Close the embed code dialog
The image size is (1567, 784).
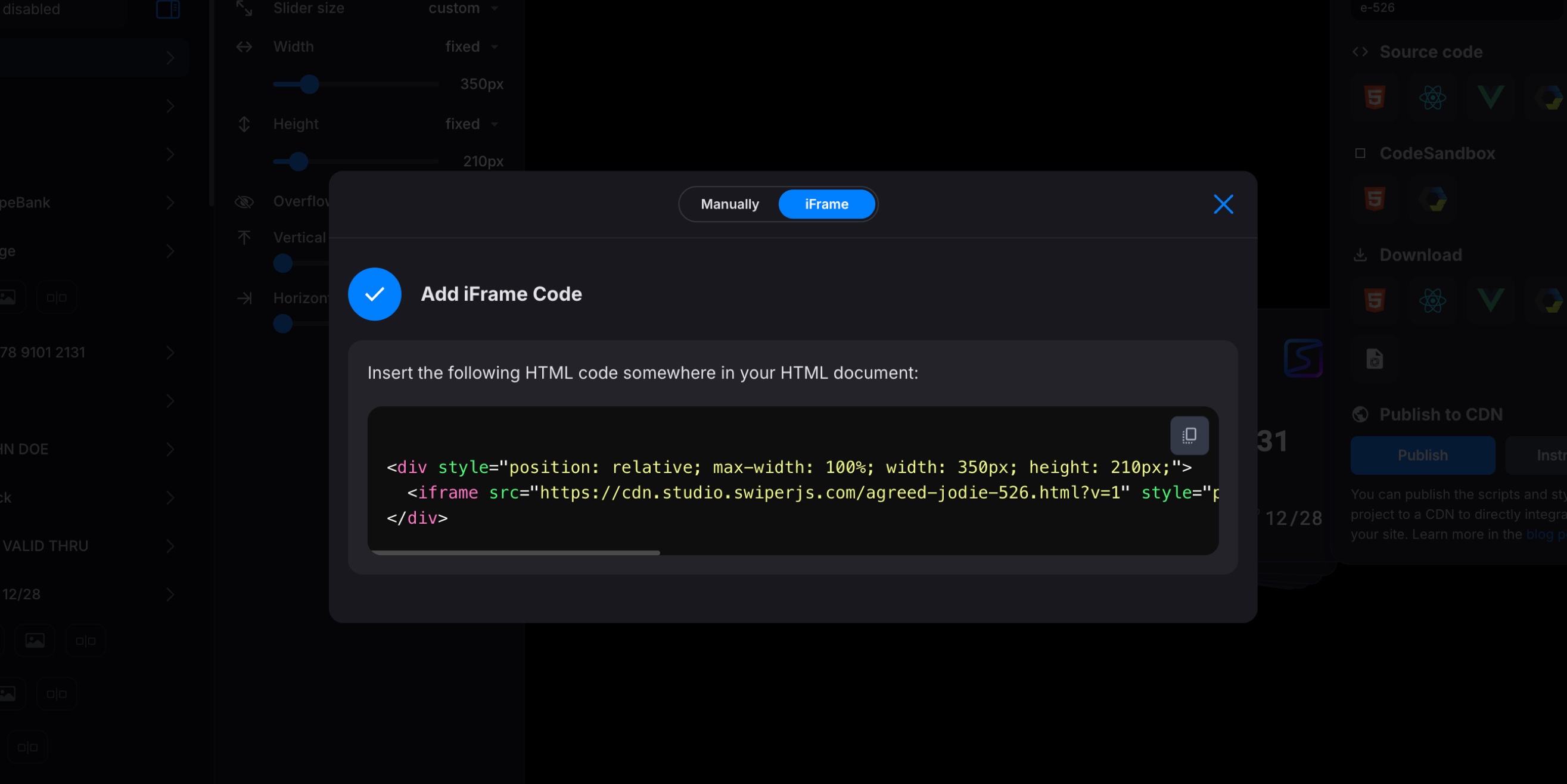(x=1223, y=204)
